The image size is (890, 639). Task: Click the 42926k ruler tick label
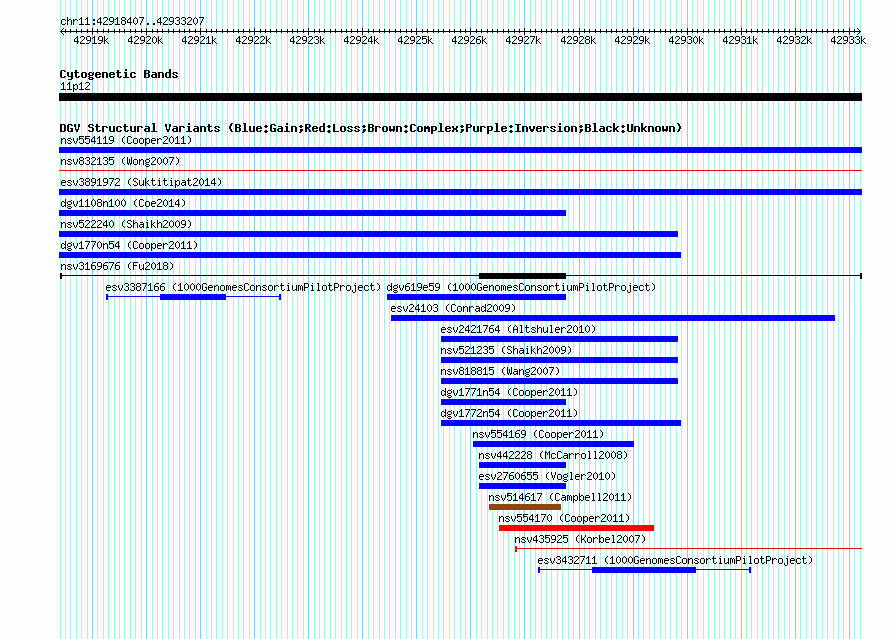coord(469,40)
